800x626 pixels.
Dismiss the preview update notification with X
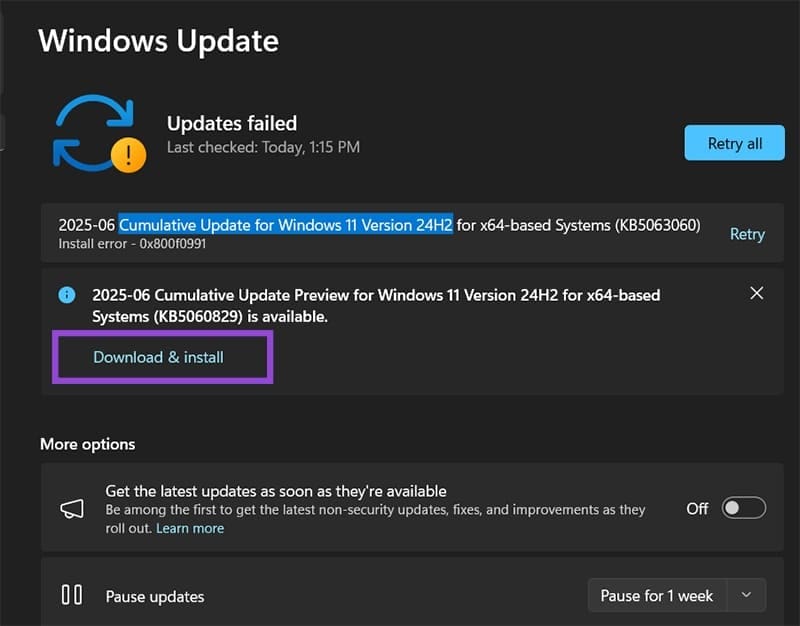756,293
